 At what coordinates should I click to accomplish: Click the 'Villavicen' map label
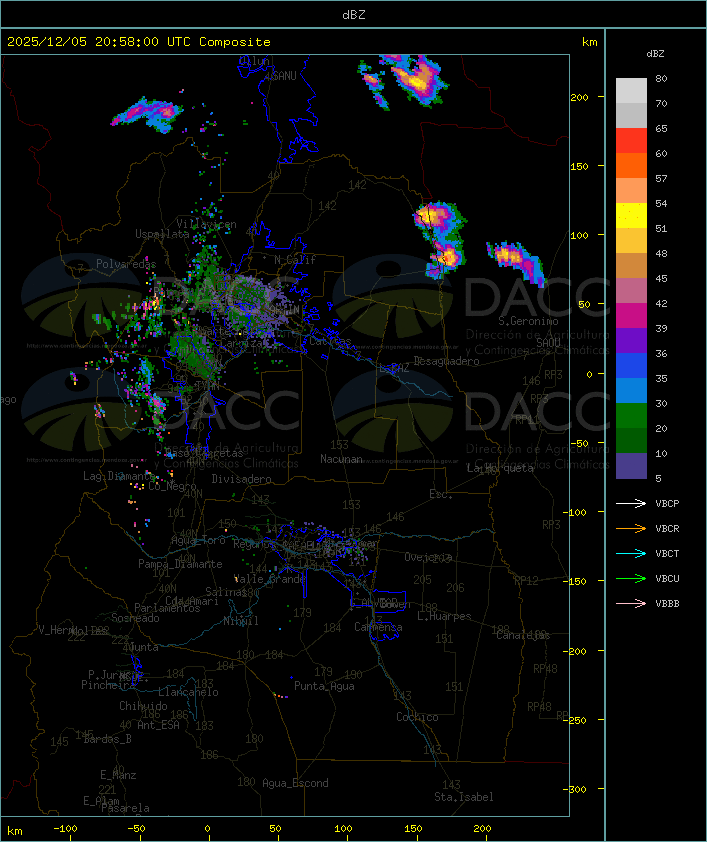click(x=206, y=224)
